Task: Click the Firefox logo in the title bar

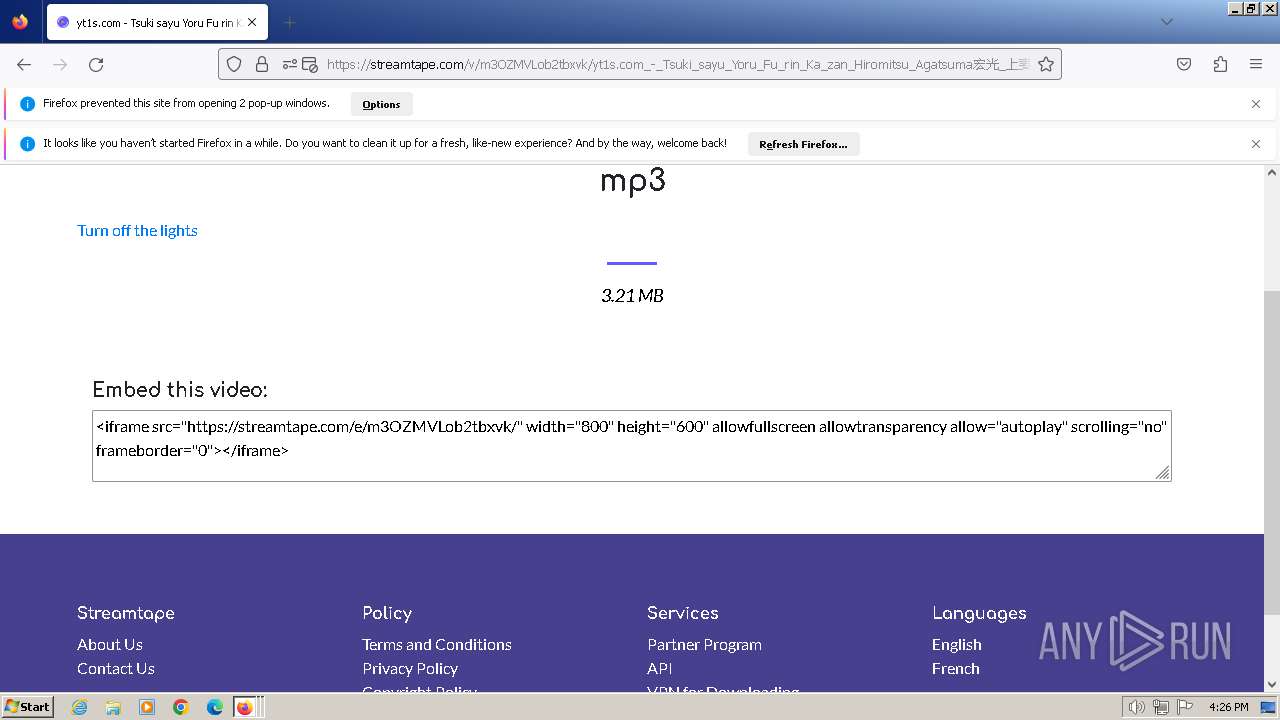Action: 20,21
